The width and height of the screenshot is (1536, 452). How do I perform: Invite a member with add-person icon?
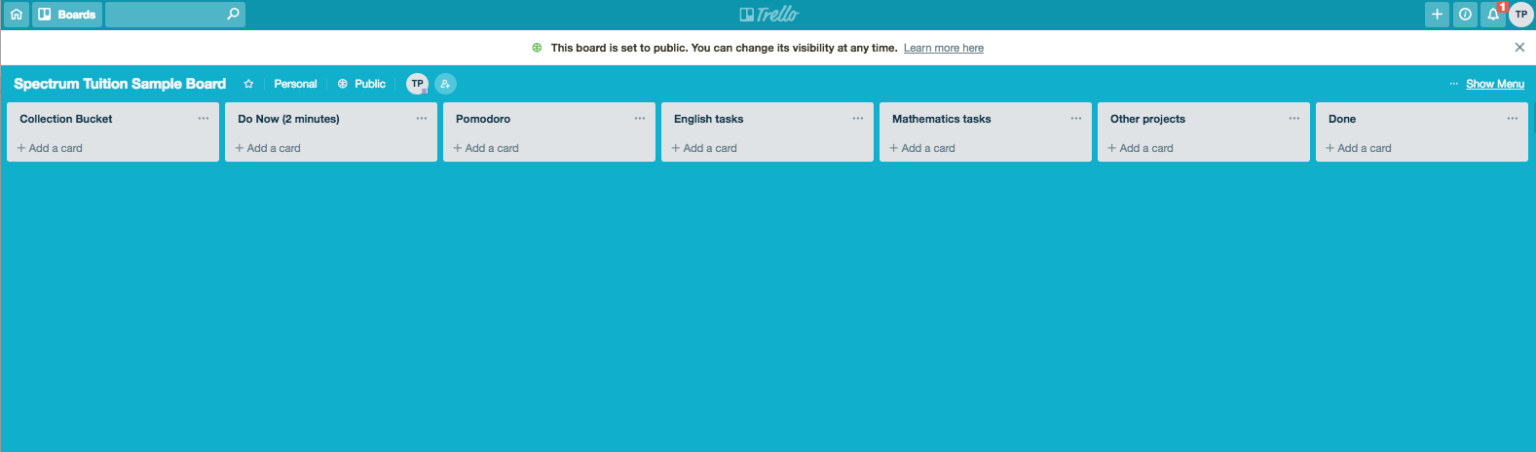[445, 84]
